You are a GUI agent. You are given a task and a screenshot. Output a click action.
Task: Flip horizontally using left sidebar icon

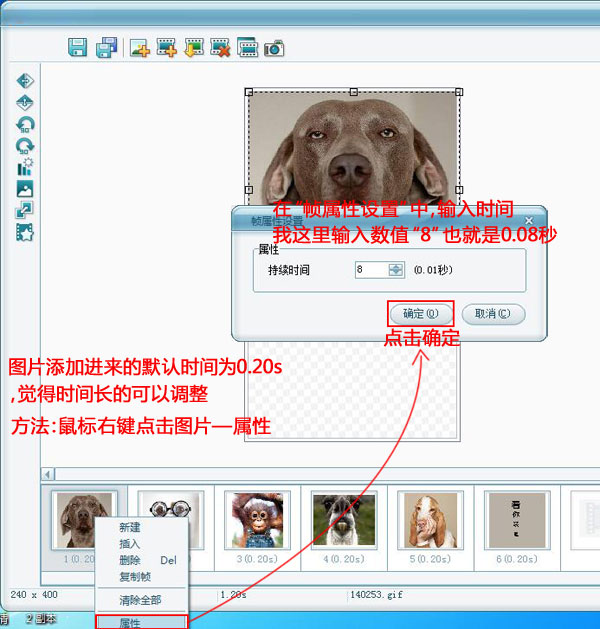pos(25,81)
